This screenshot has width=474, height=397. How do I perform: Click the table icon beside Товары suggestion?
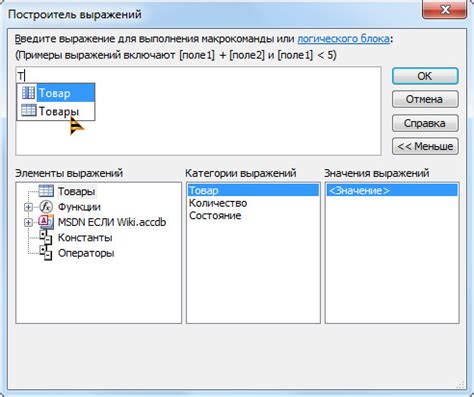29,110
